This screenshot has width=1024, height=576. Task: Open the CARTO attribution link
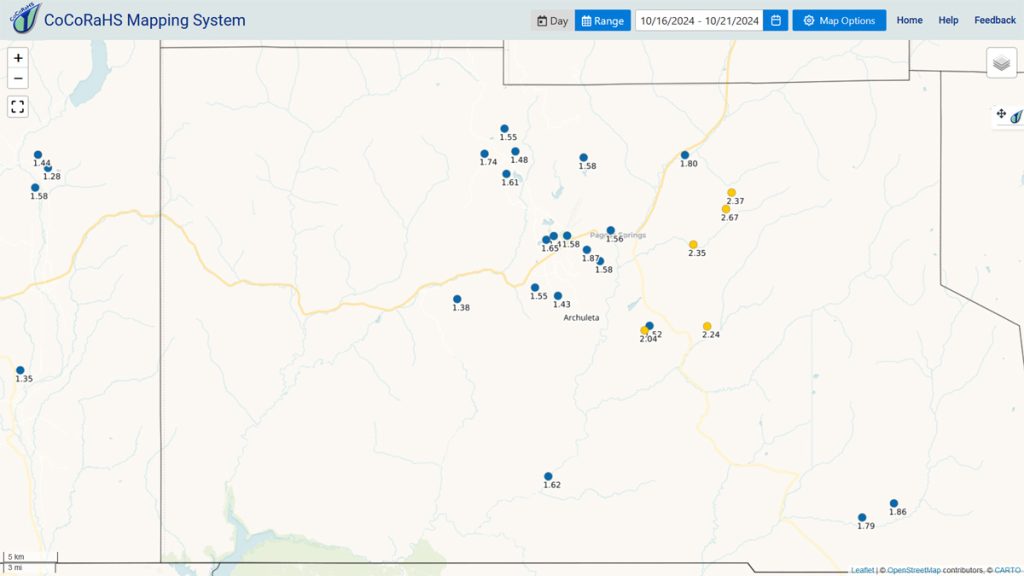pos(1006,570)
